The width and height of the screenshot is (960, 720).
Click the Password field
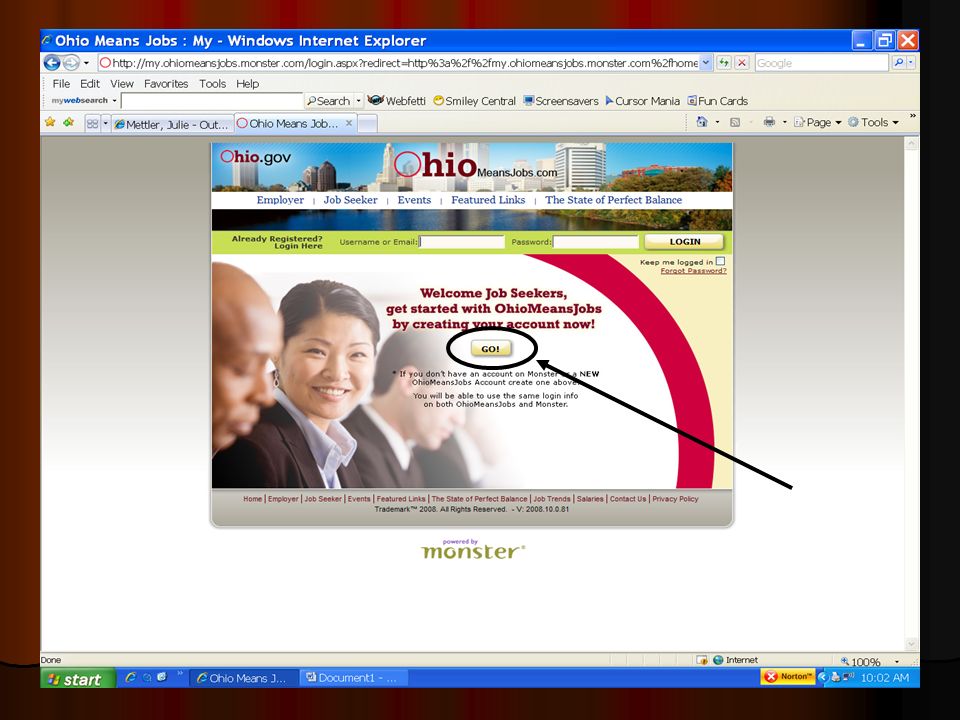tap(596, 242)
